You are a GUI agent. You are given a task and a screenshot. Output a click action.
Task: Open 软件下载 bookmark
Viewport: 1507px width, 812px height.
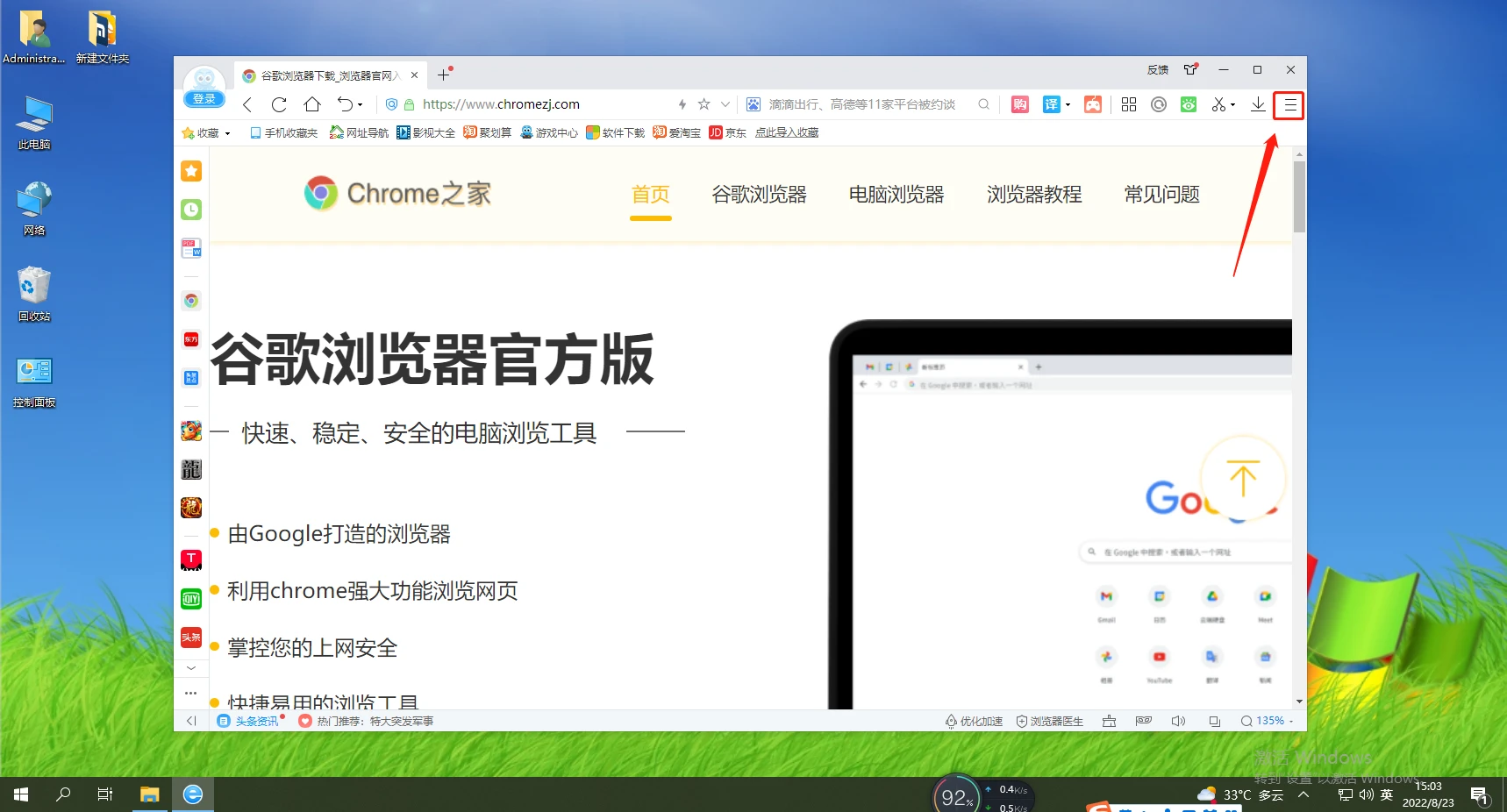click(616, 133)
